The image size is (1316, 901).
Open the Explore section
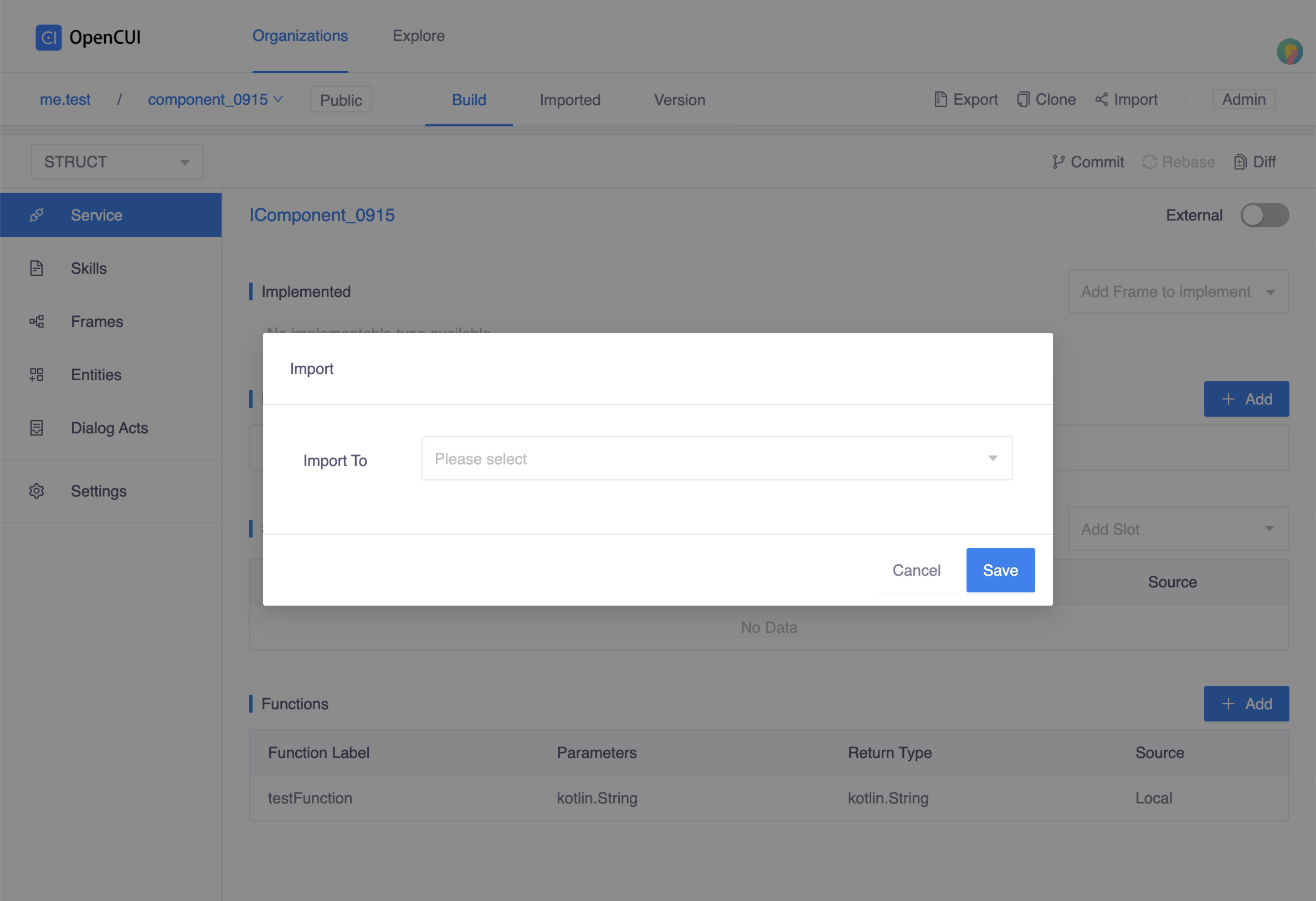419,35
